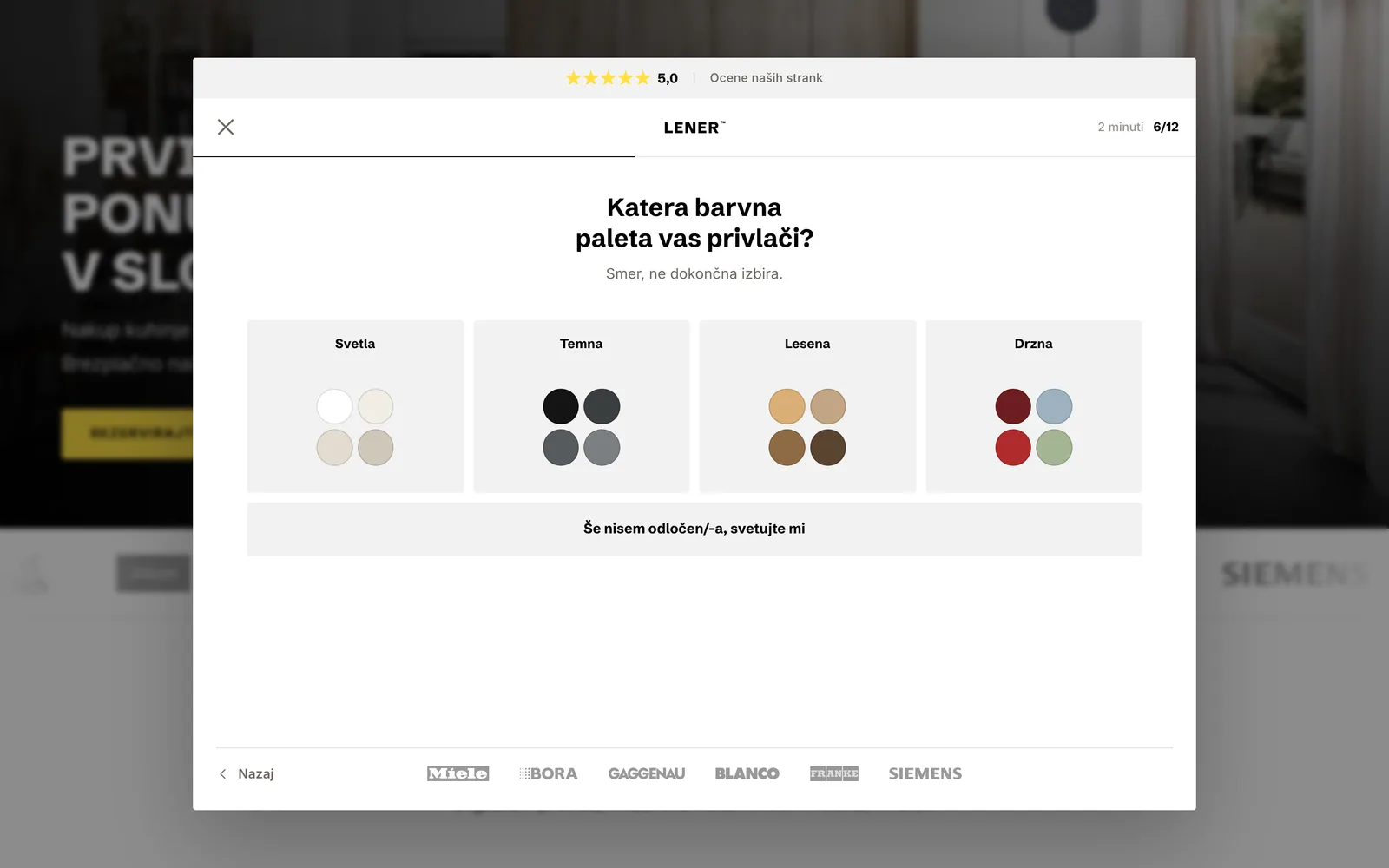This screenshot has width=1389, height=868.
Task: Click the pure white swatch in Svetla
Action: click(x=334, y=406)
